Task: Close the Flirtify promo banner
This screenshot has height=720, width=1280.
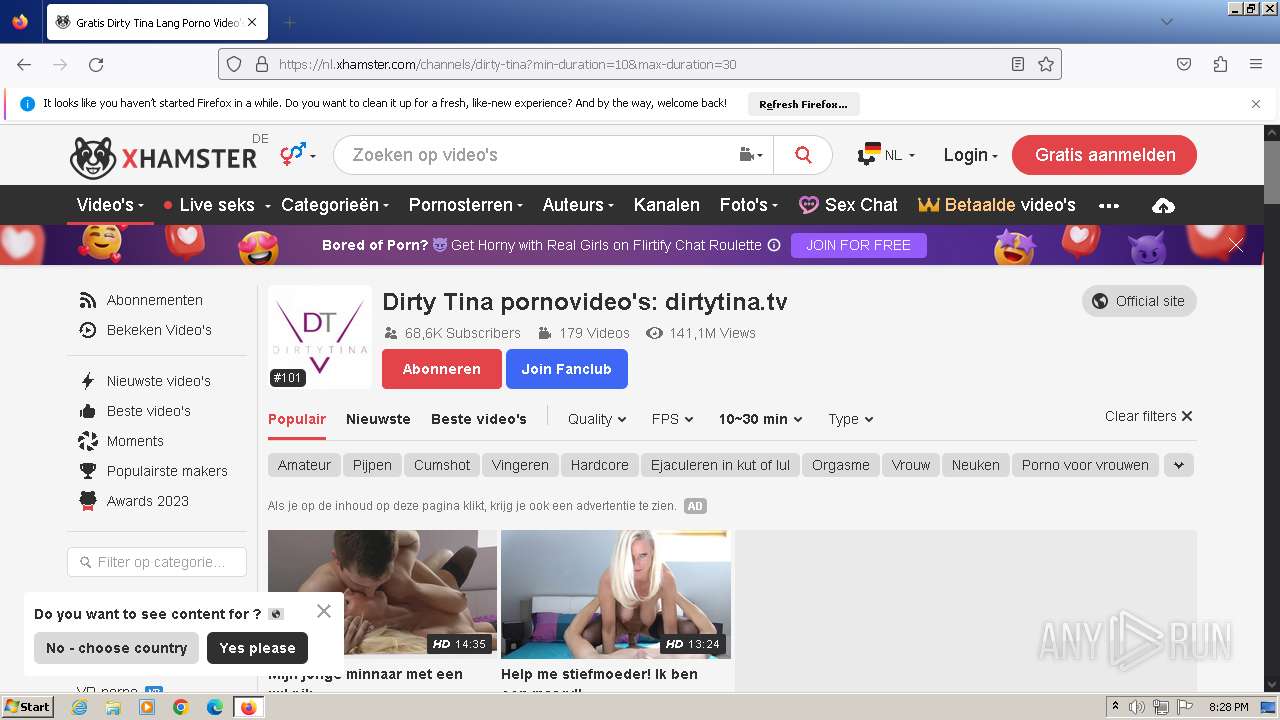Action: [x=1236, y=245]
